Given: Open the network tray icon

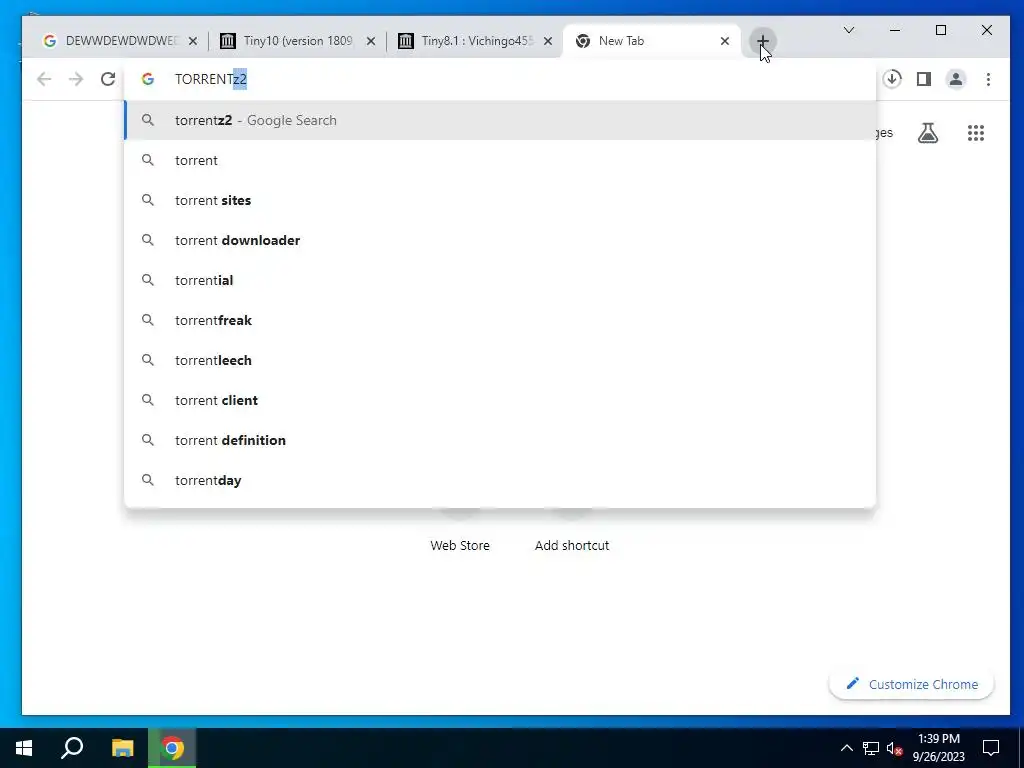Looking at the screenshot, I should click(871, 748).
